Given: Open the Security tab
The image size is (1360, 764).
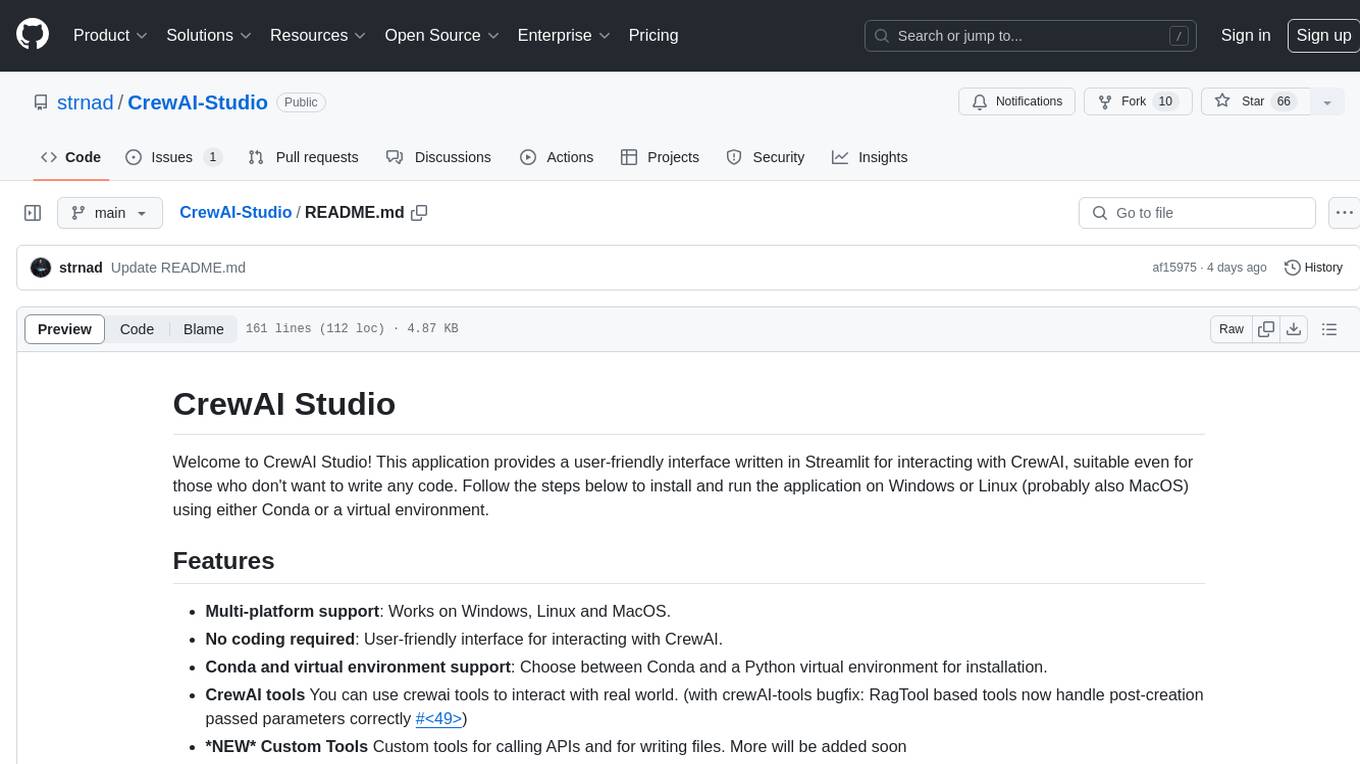Looking at the screenshot, I should [x=765, y=157].
